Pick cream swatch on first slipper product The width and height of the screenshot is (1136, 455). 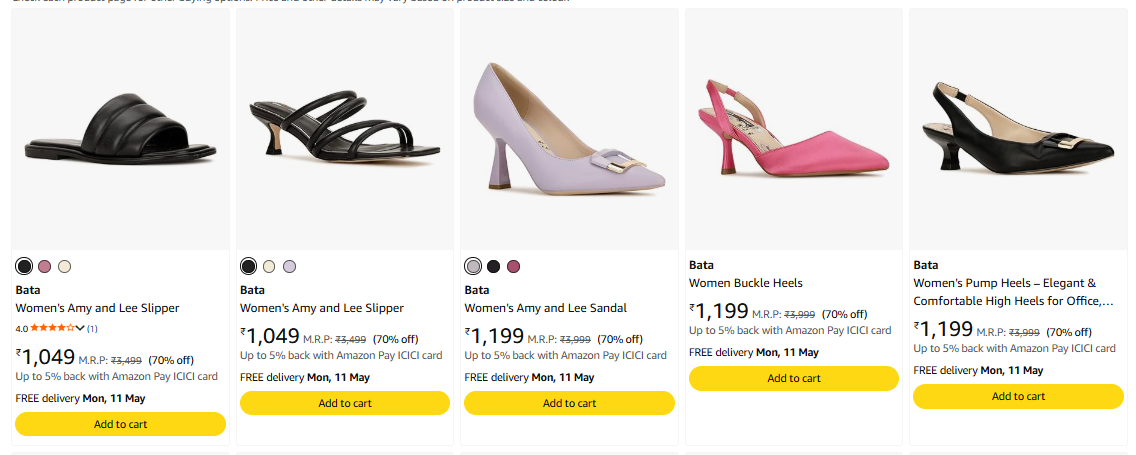[x=64, y=267]
